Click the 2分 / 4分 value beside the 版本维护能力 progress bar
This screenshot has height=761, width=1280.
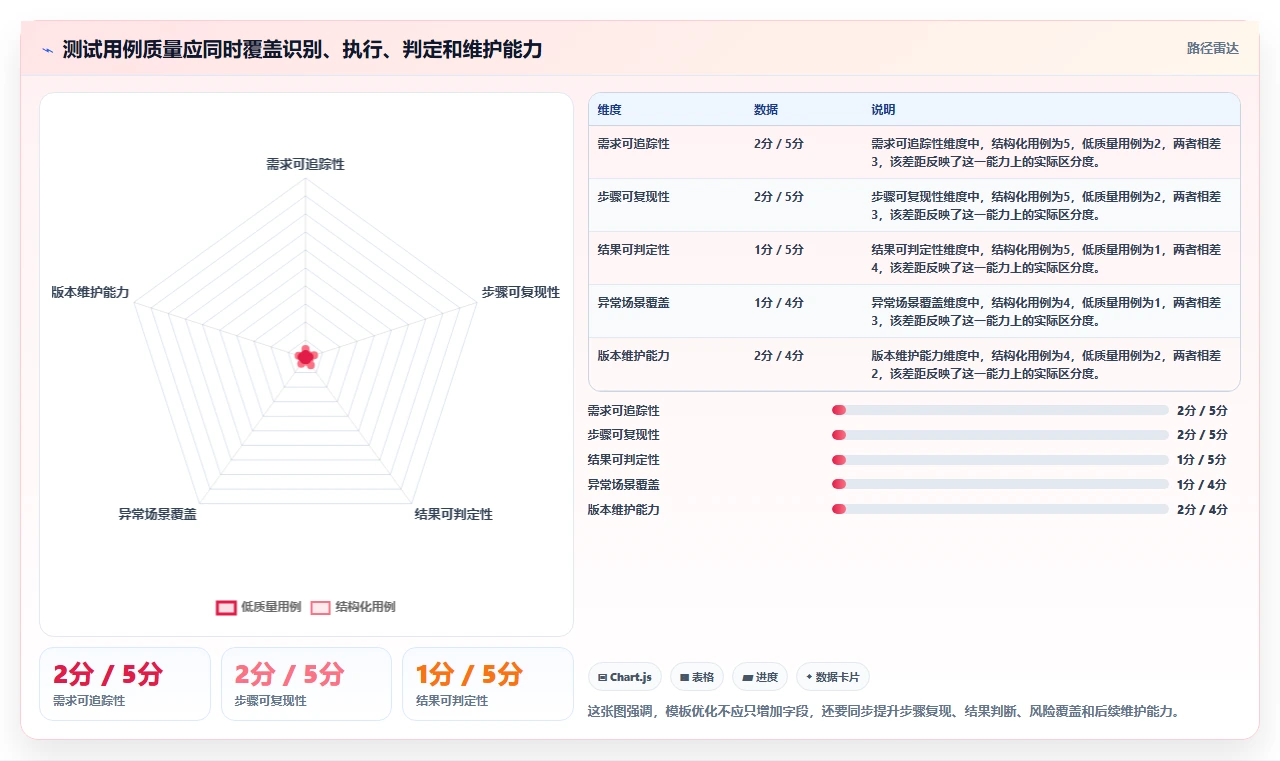point(1202,510)
